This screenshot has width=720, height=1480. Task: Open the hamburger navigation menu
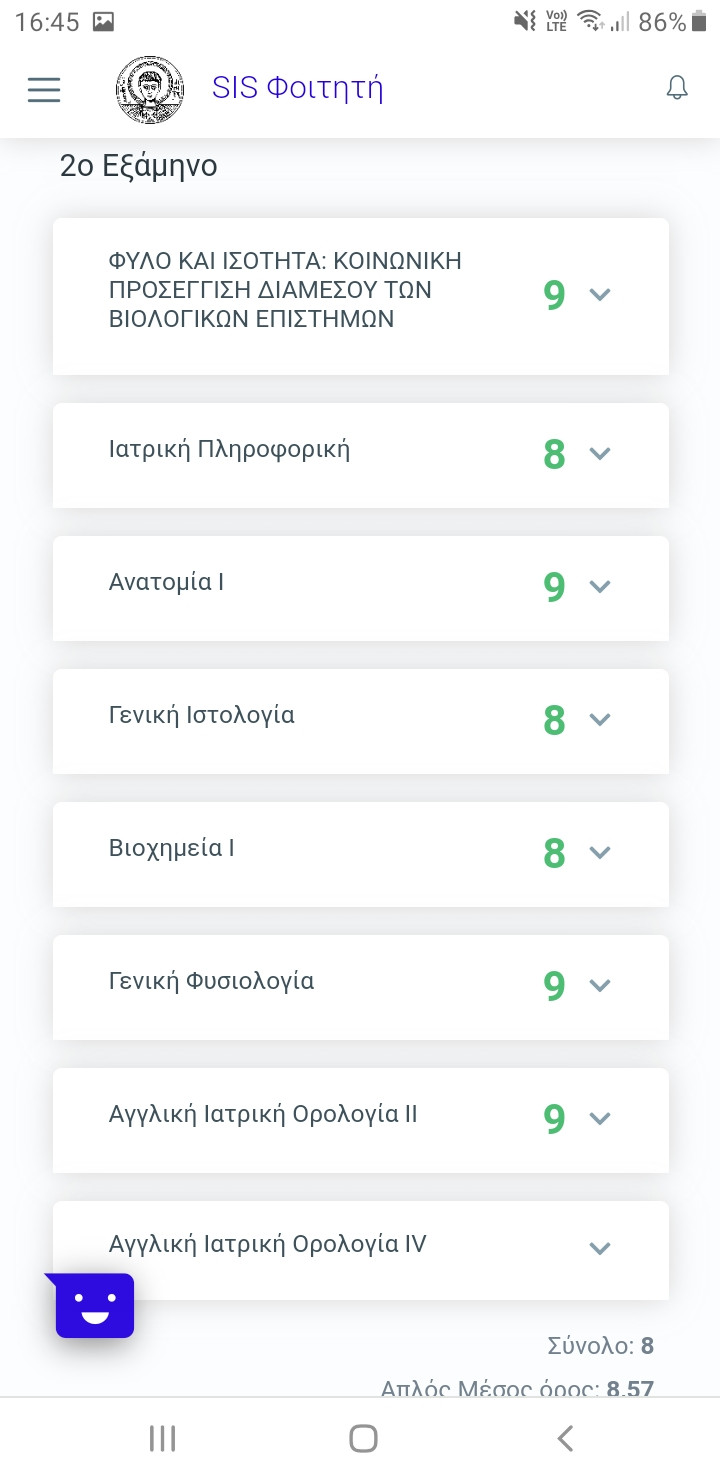tap(44, 90)
